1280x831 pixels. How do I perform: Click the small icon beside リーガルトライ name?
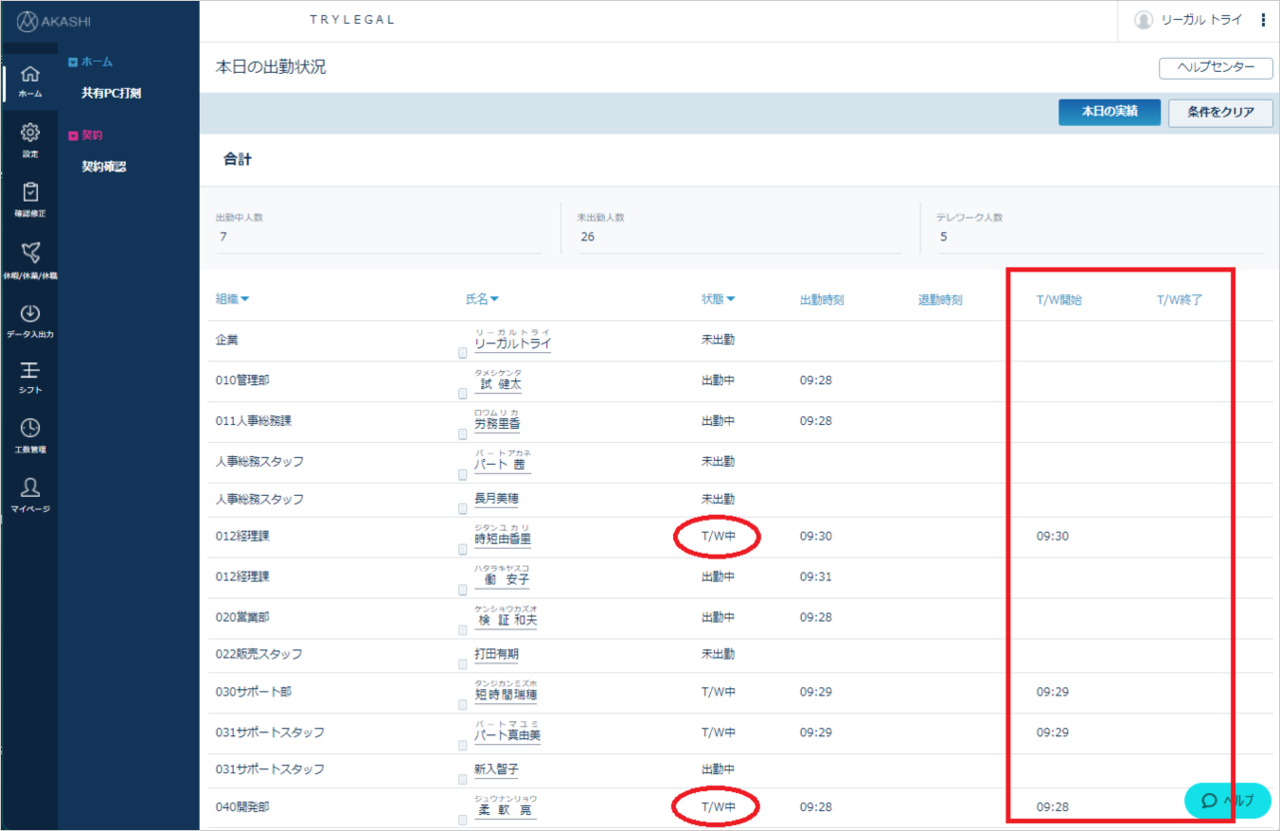click(x=462, y=353)
